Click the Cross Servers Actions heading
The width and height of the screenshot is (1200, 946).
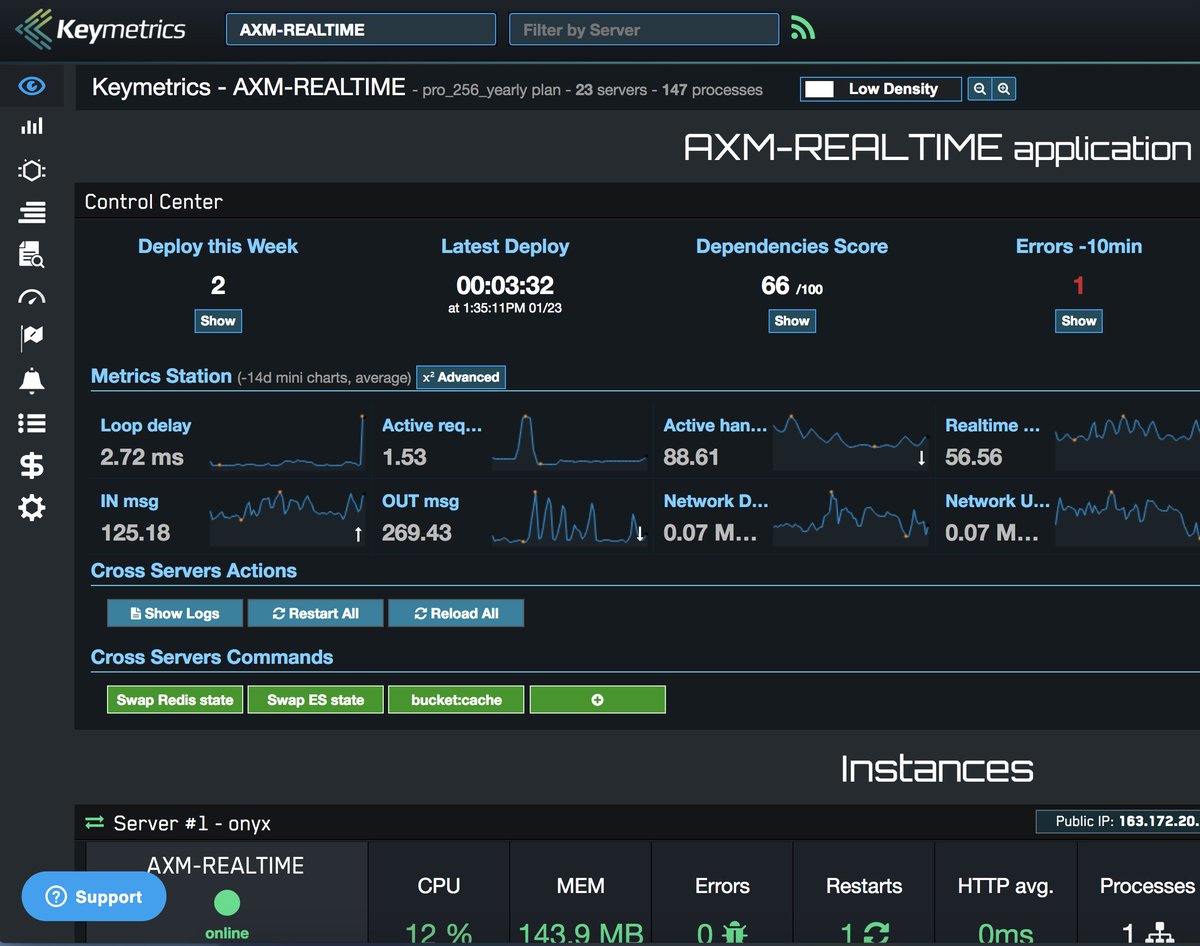[x=194, y=571]
